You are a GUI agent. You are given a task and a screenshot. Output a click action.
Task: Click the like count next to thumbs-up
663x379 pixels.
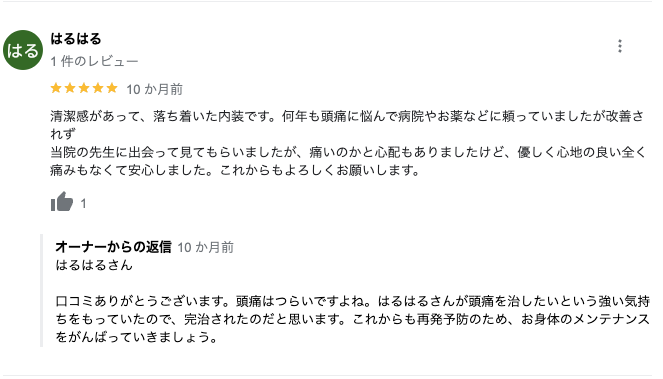pos(83,204)
